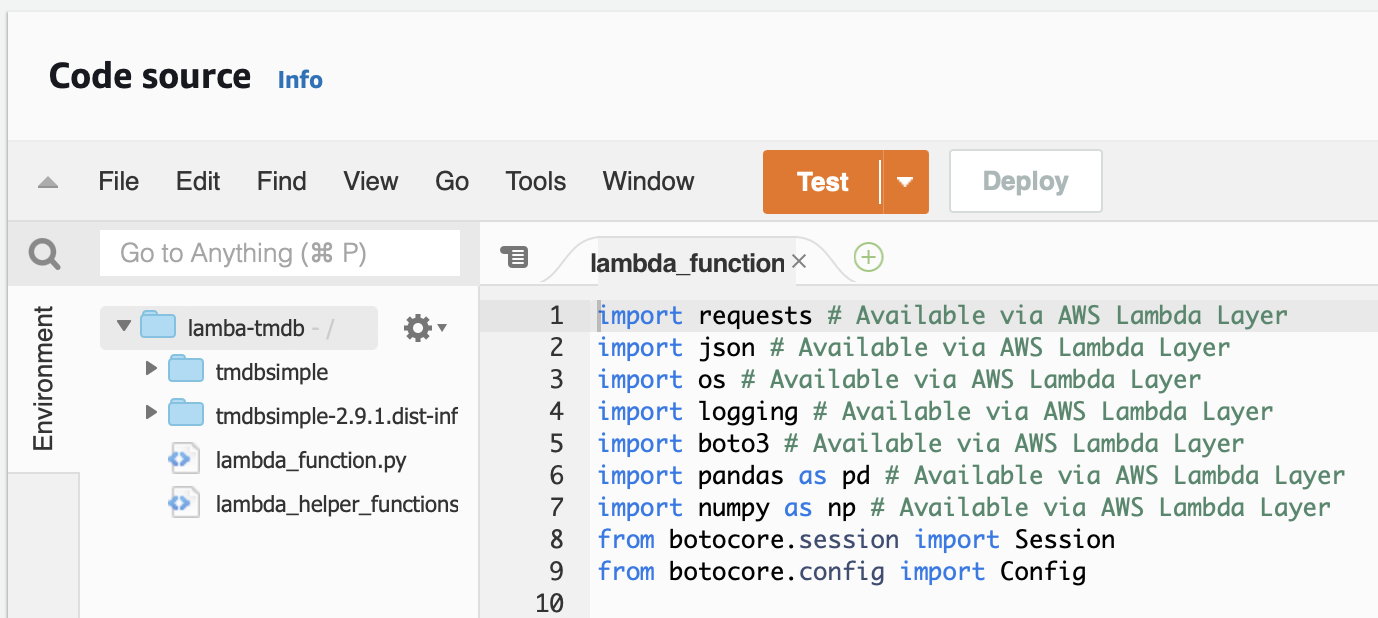Screen dimensions: 1378x618
Task: Collapse the lamba-tmdb root folder
Action: 123,325
